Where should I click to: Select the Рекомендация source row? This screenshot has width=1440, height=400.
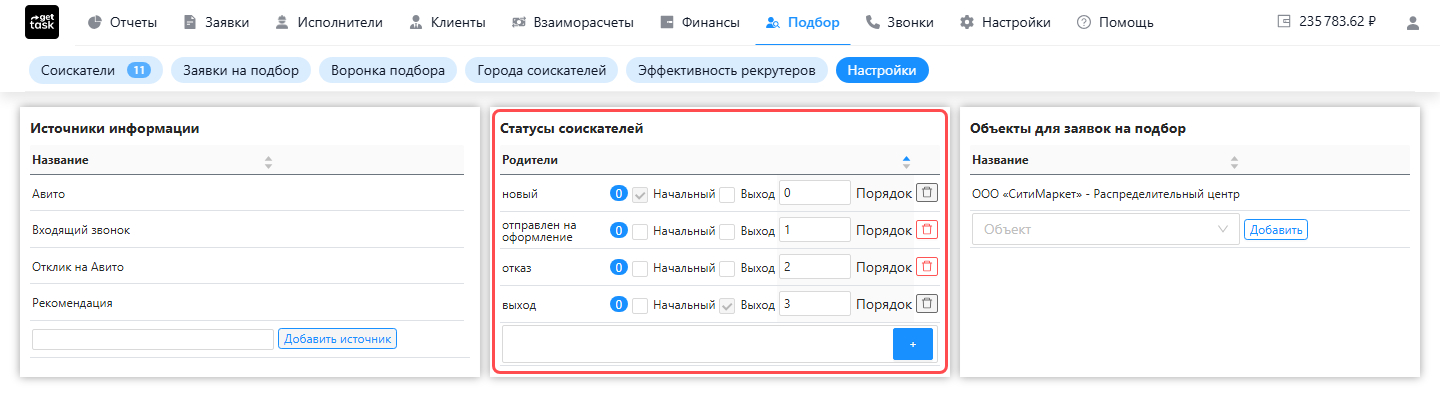247,302
